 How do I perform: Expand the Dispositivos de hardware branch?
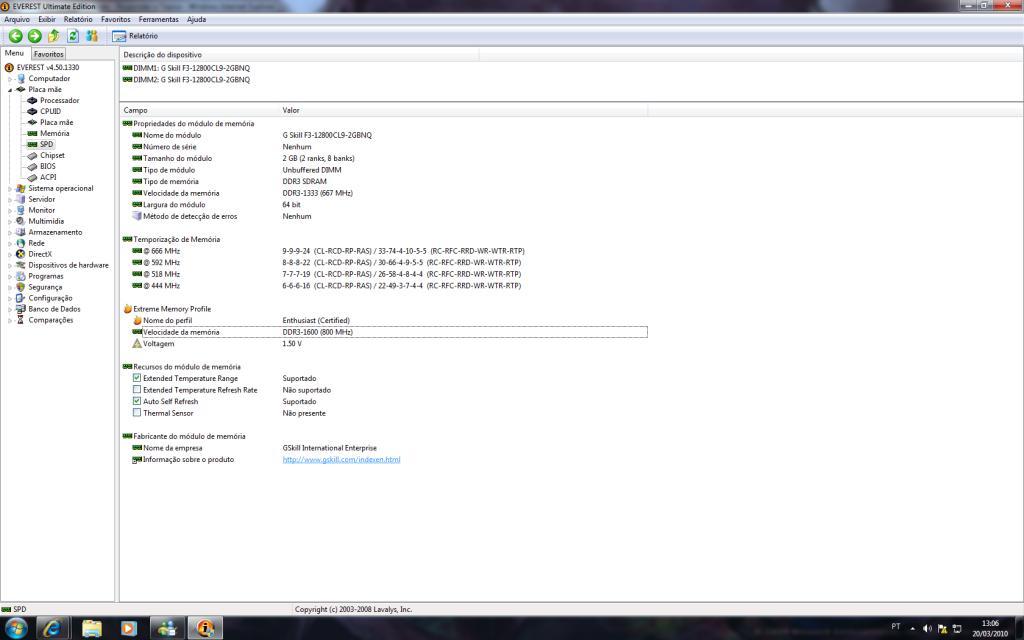click(x=10, y=265)
